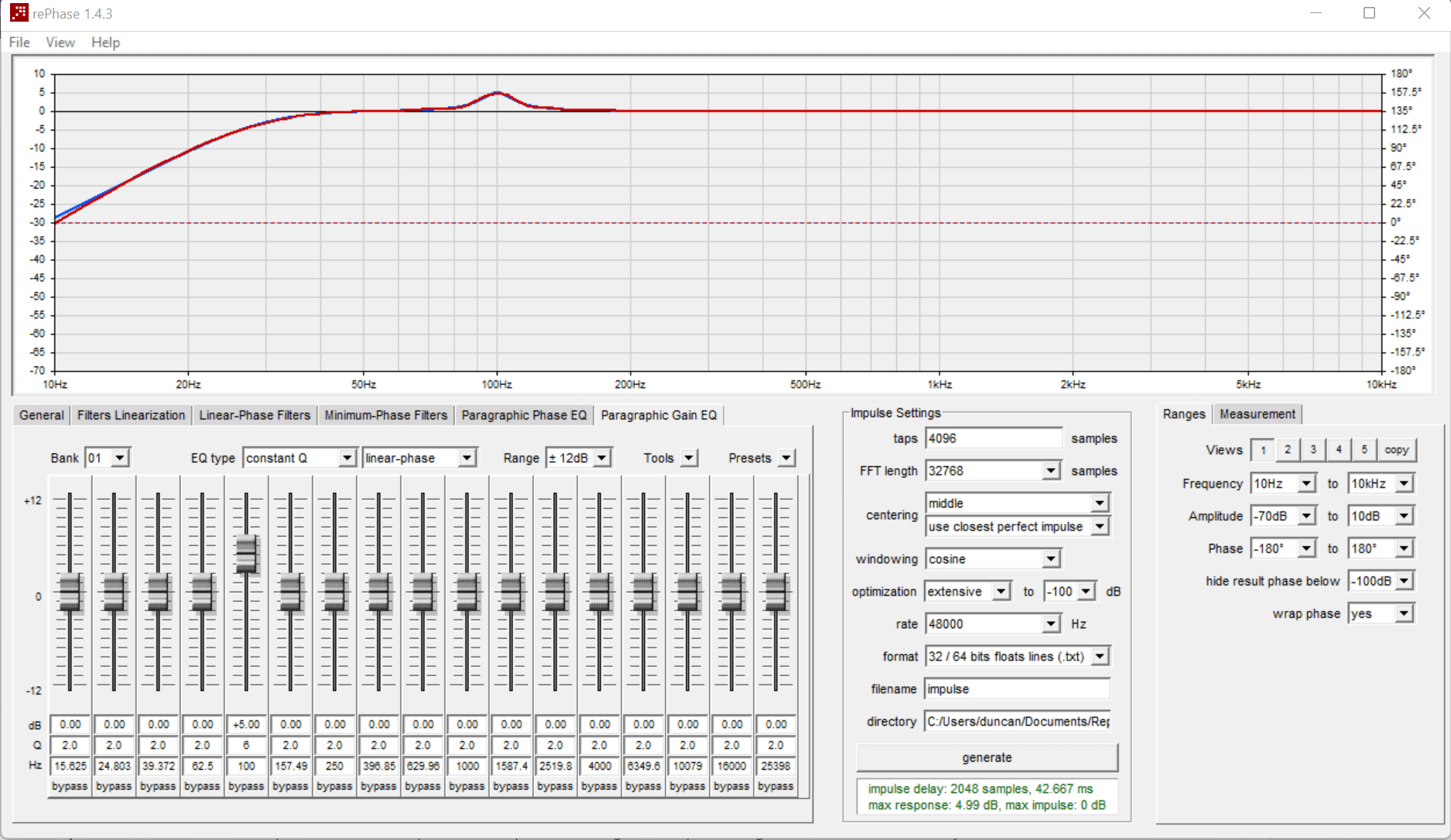The width and height of the screenshot is (1451, 840).
Task: Open the centering middle dropdown
Action: pos(1018,503)
